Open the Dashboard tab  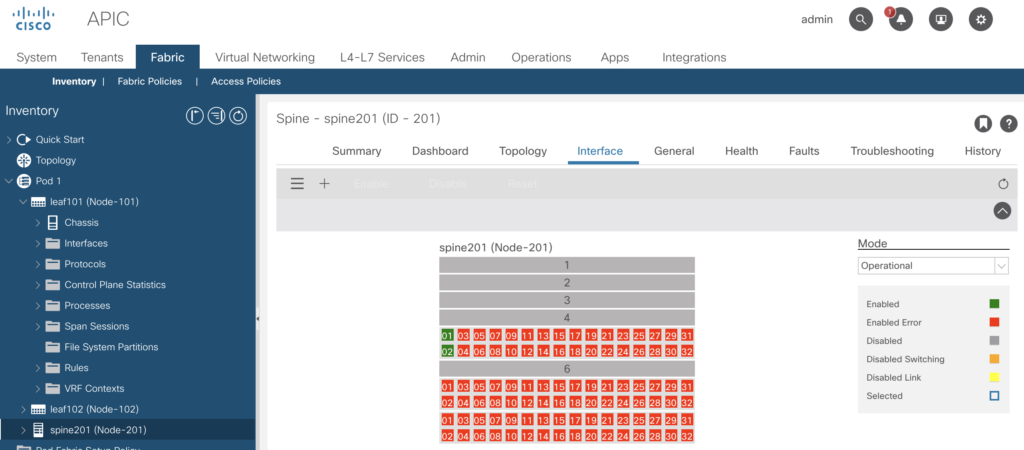point(440,151)
